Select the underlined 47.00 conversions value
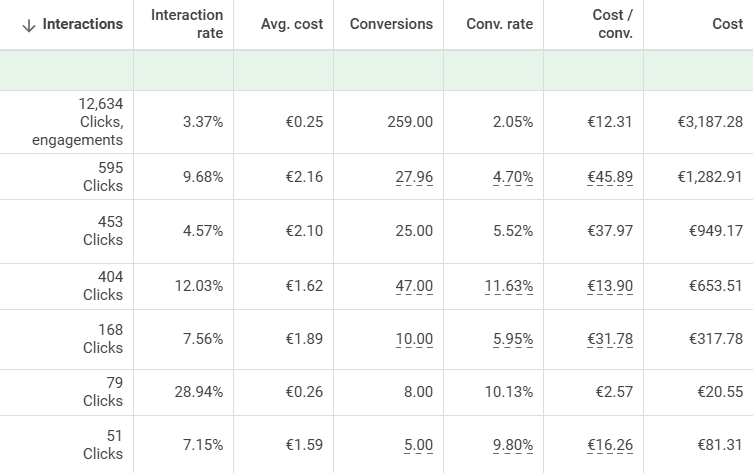 click(414, 286)
